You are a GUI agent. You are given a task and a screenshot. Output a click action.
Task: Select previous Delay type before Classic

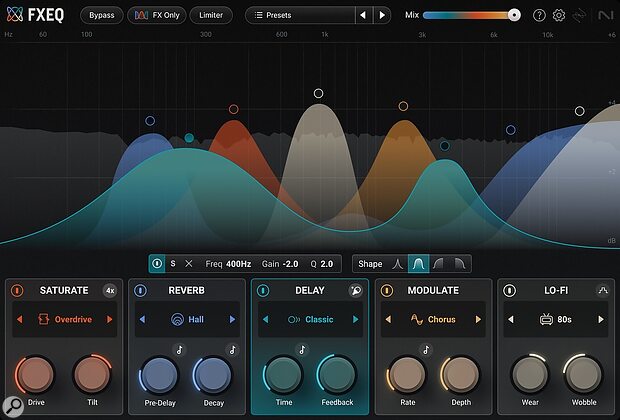(265, 319)
